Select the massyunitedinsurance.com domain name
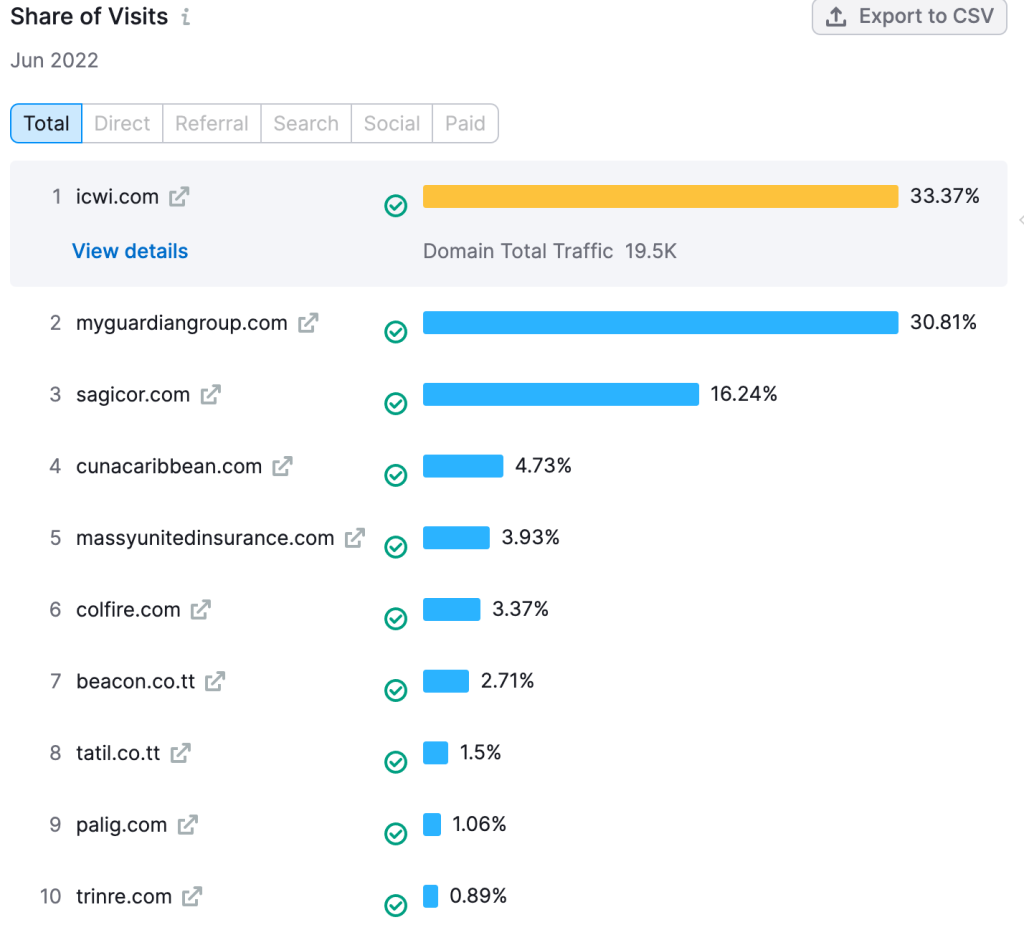The image size is (1024, 935). pyautogui.click(x=205, y=538)
